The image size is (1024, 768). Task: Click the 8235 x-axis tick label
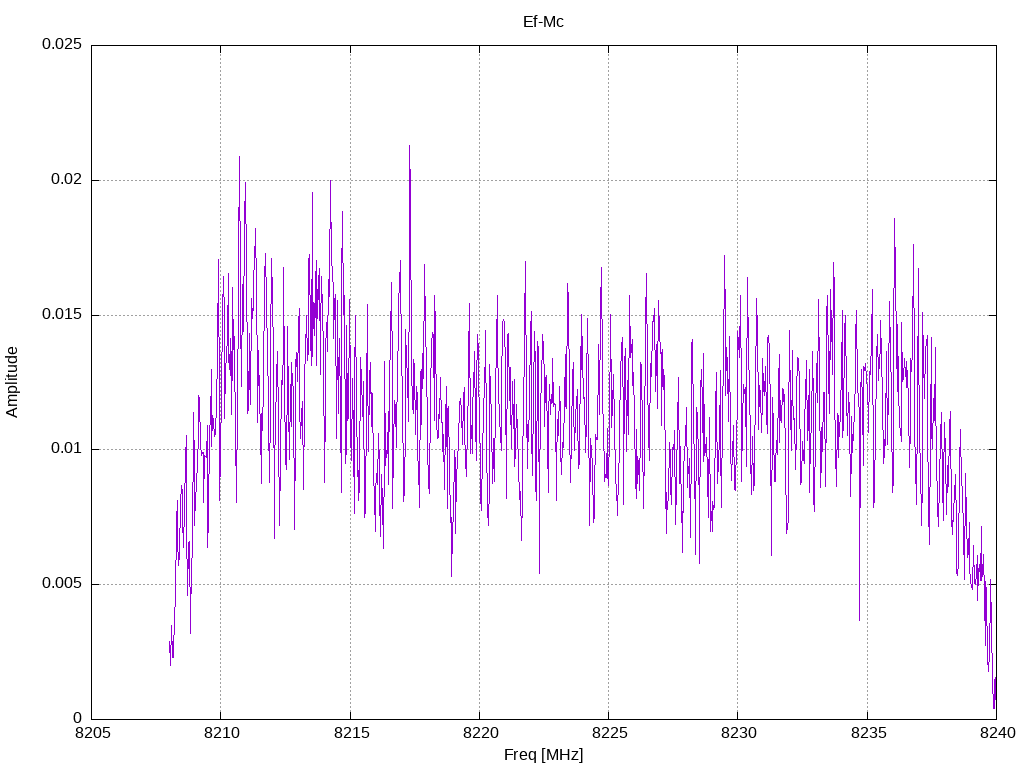(x=869, y=733)
